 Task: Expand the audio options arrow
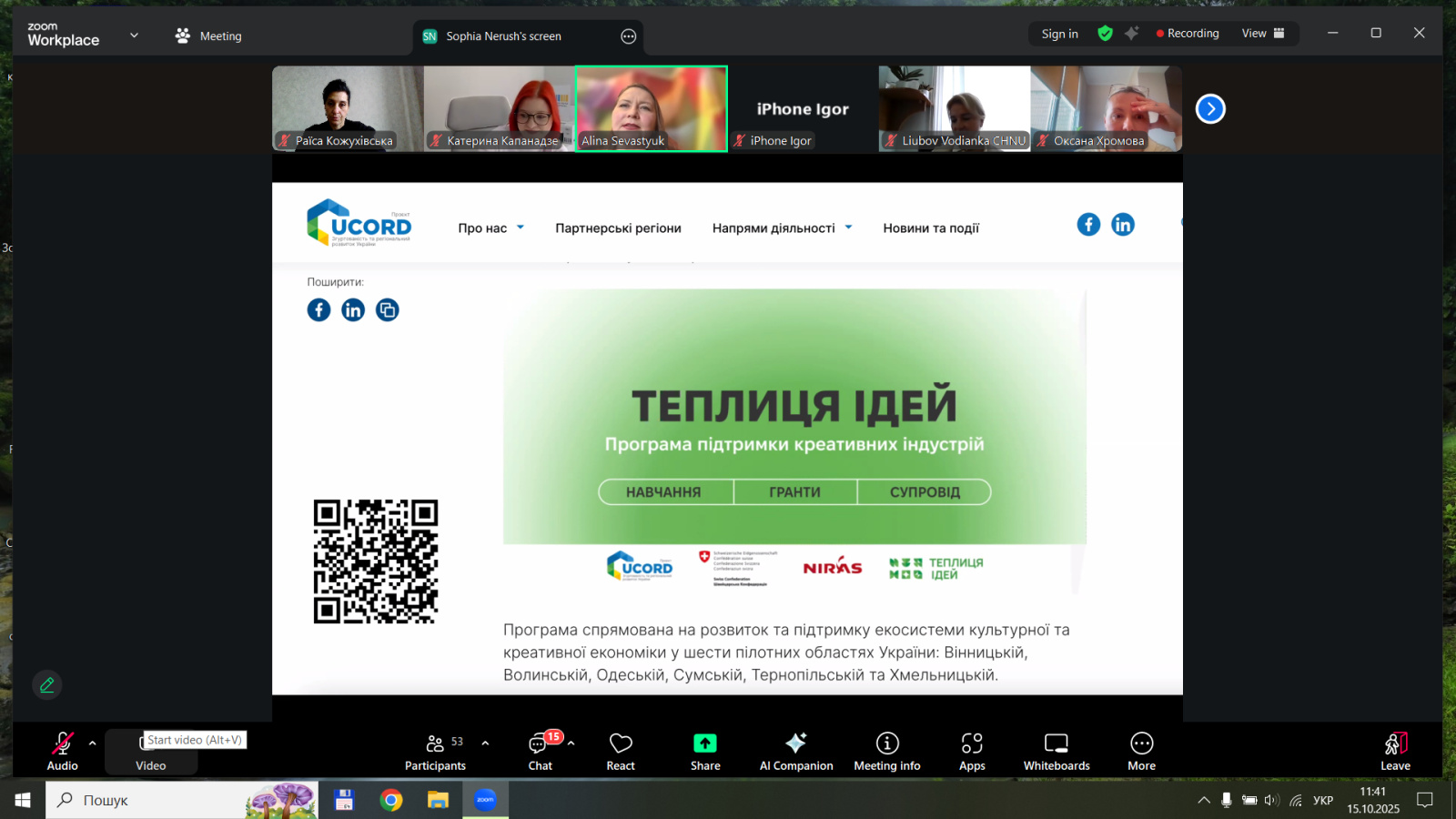92,743
